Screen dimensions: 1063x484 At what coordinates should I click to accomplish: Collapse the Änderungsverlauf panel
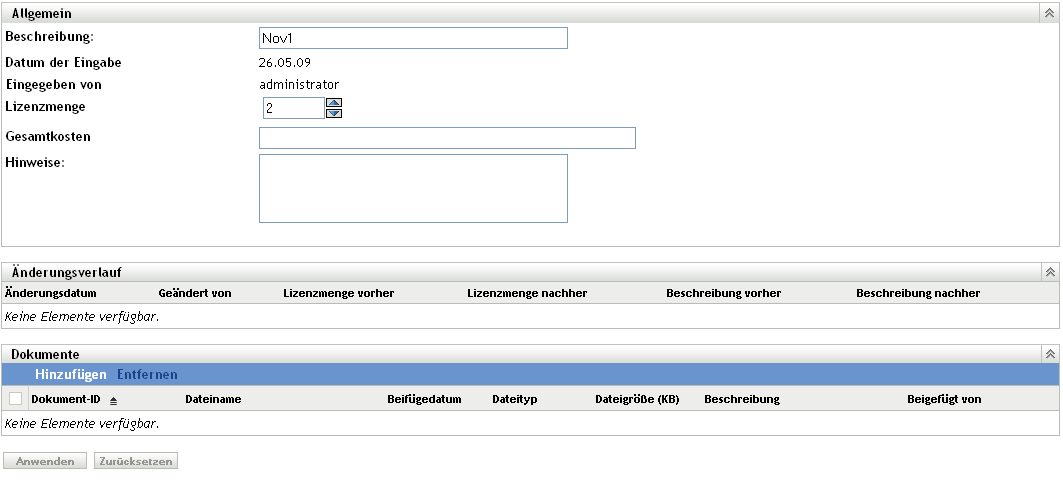pos(1050,272)
